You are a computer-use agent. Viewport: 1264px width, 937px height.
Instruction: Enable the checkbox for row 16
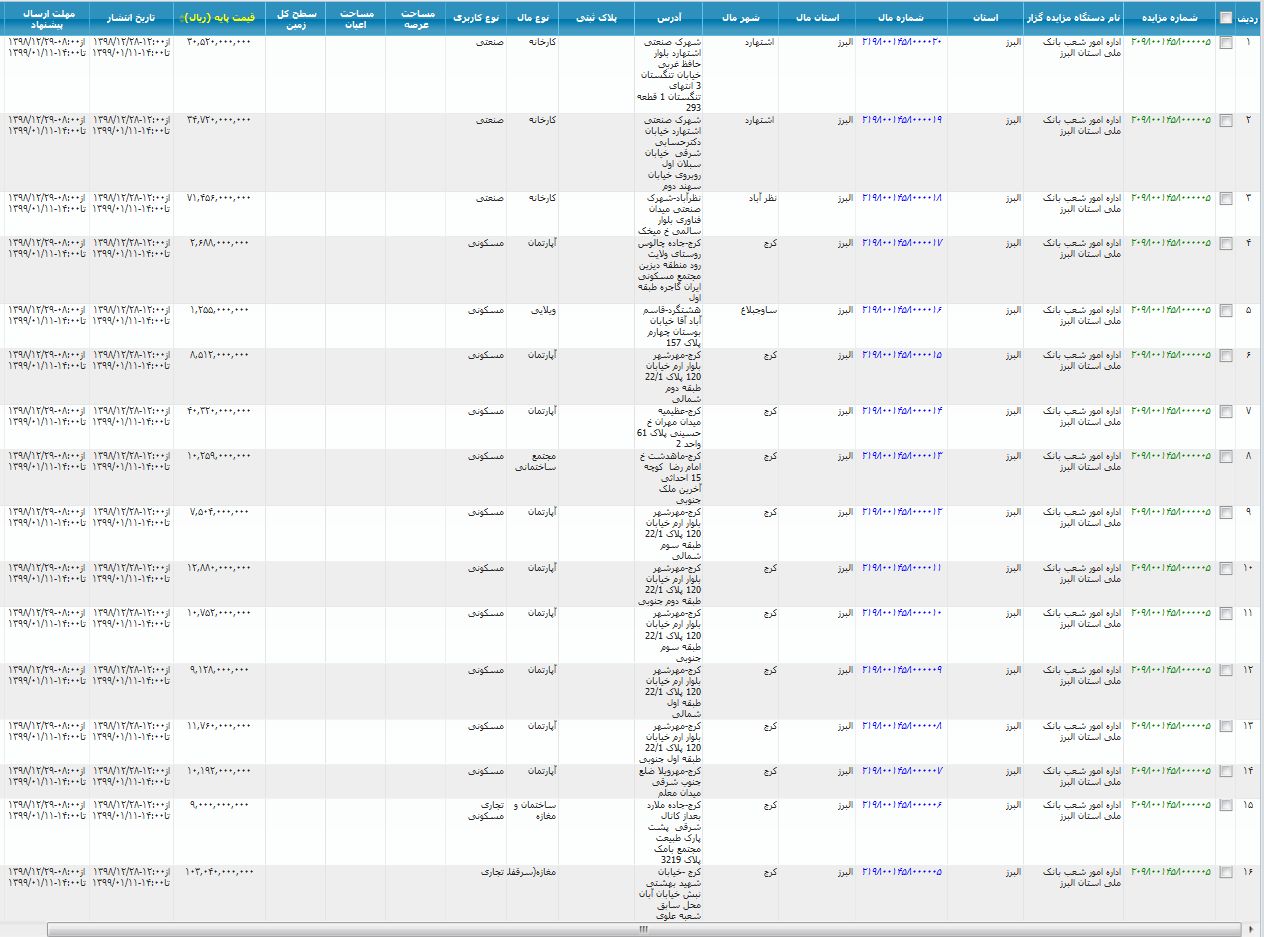1226,872
